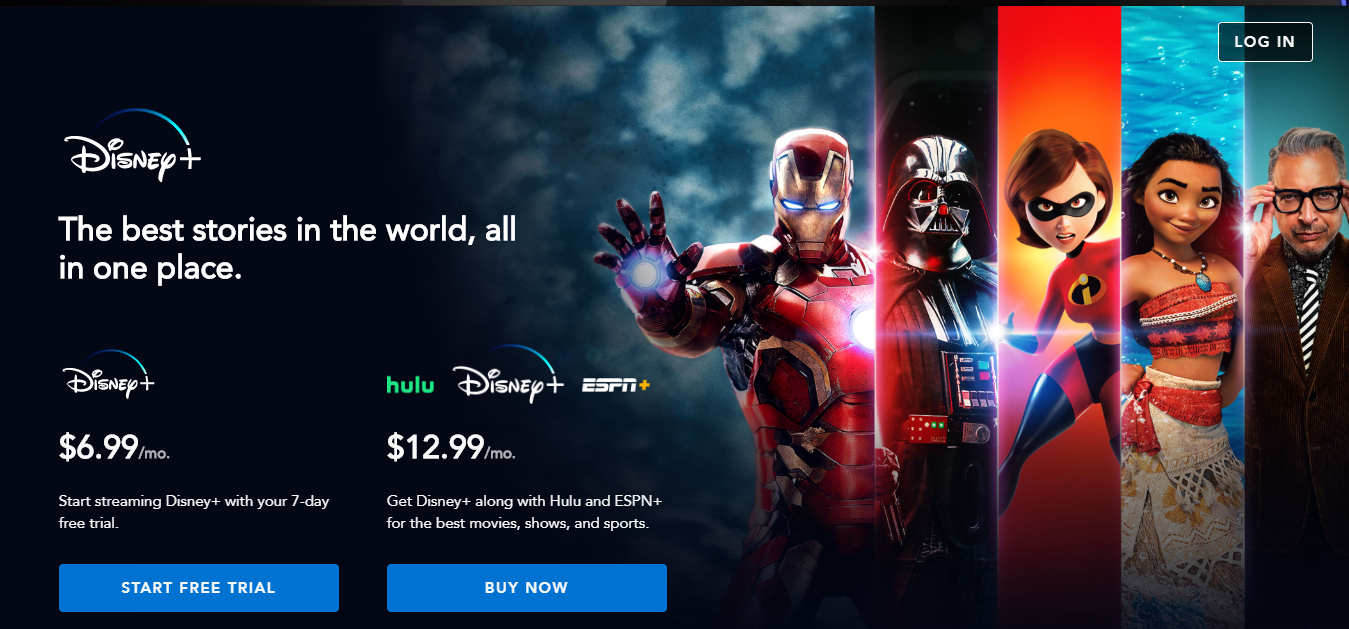Screen dimensions: 1349x629
Task: Click the glowing repulsor in Iron Man's palm
Action: 645,272
